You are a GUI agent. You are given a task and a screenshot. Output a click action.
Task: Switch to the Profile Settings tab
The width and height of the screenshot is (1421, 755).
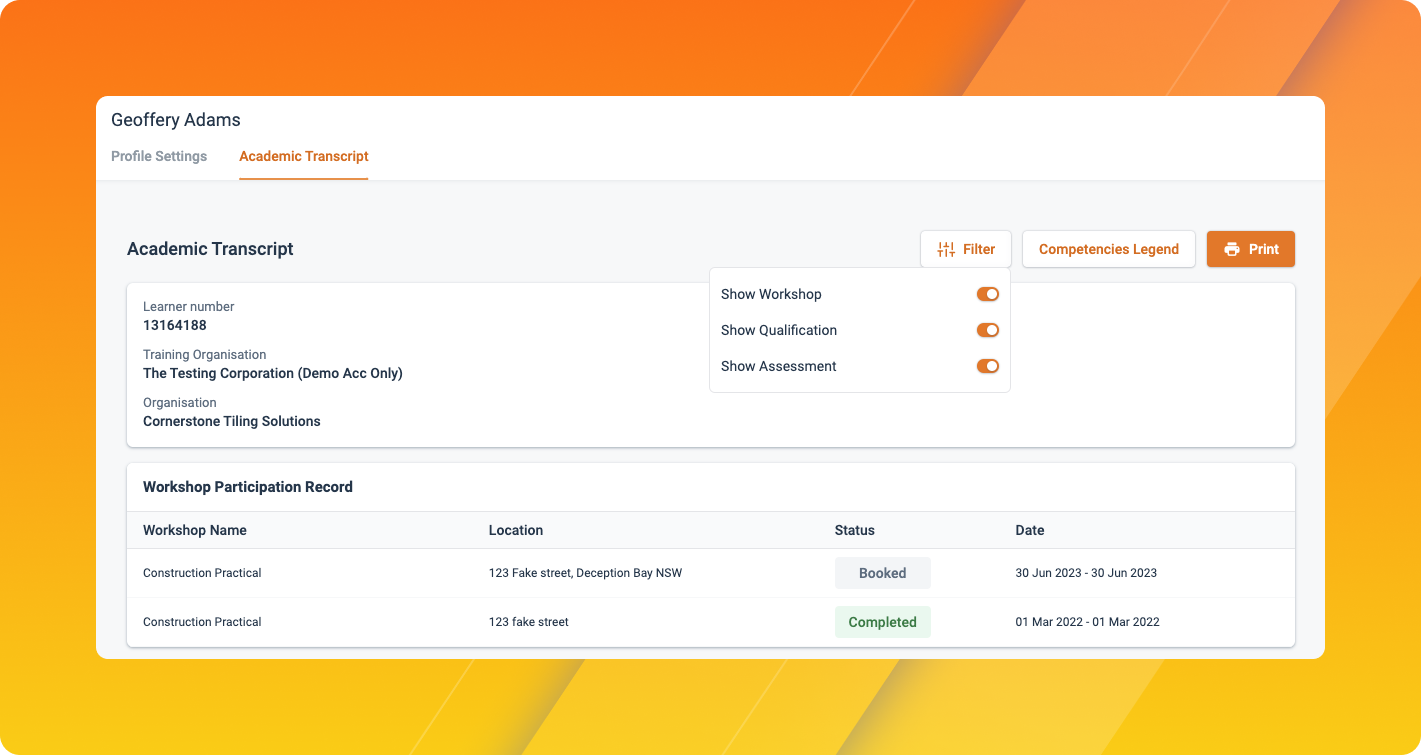[x=159, y=156]
